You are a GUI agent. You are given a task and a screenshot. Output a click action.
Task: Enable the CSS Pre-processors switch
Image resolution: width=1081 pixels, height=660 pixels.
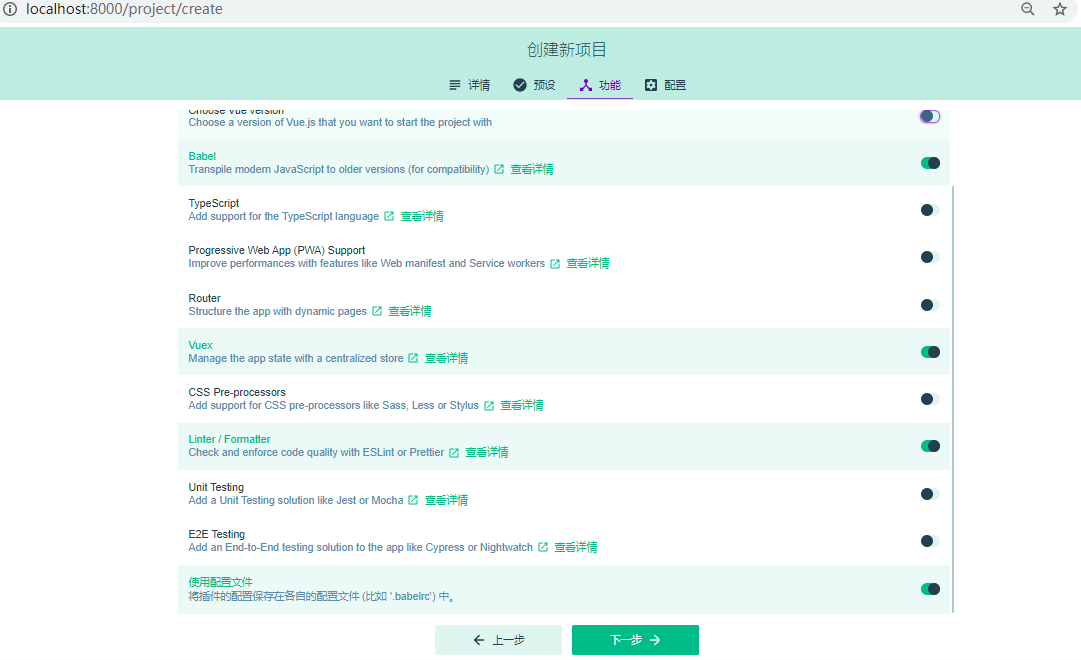point(930,399)
